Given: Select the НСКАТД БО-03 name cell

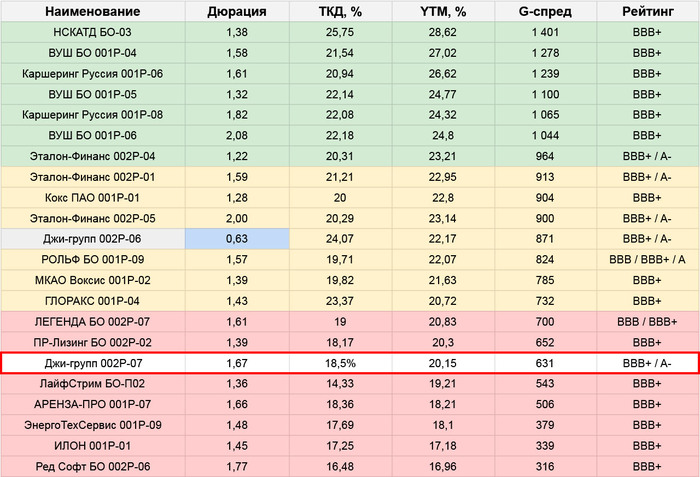Looking at the screenshot, I should pos(93,32).
